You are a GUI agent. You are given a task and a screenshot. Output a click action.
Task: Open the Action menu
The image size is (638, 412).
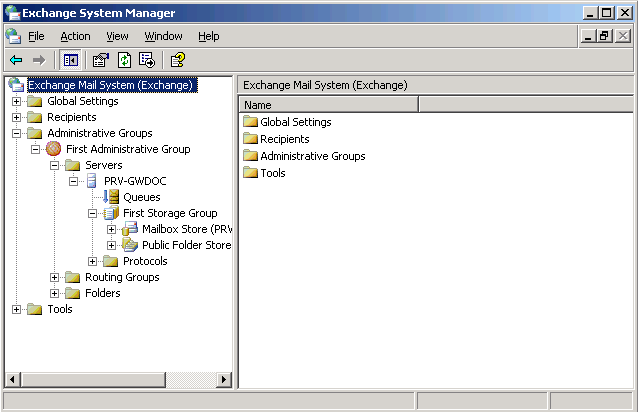(75, 36)
